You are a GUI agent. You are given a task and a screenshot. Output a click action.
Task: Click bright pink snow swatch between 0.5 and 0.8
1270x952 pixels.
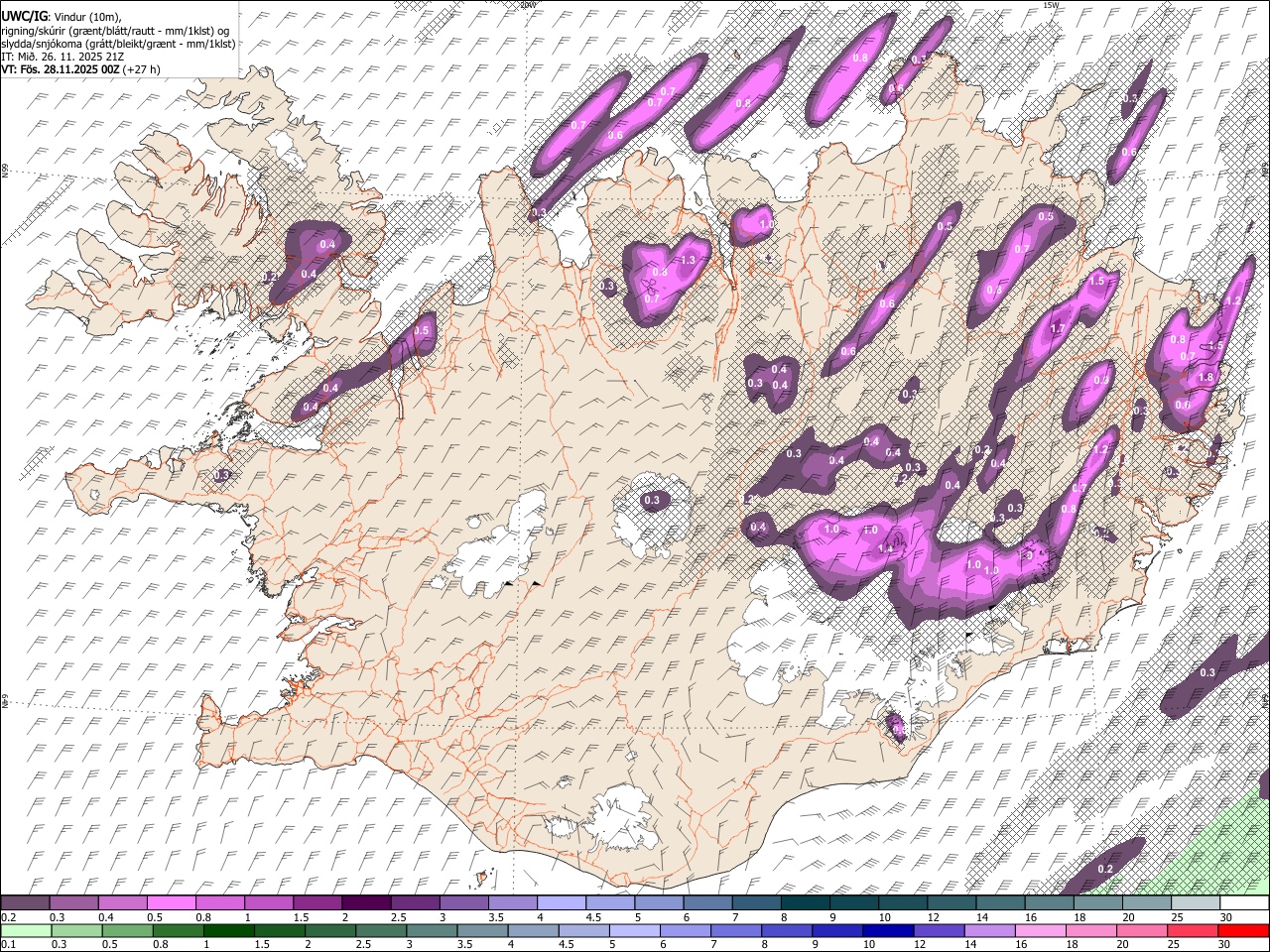172,902
